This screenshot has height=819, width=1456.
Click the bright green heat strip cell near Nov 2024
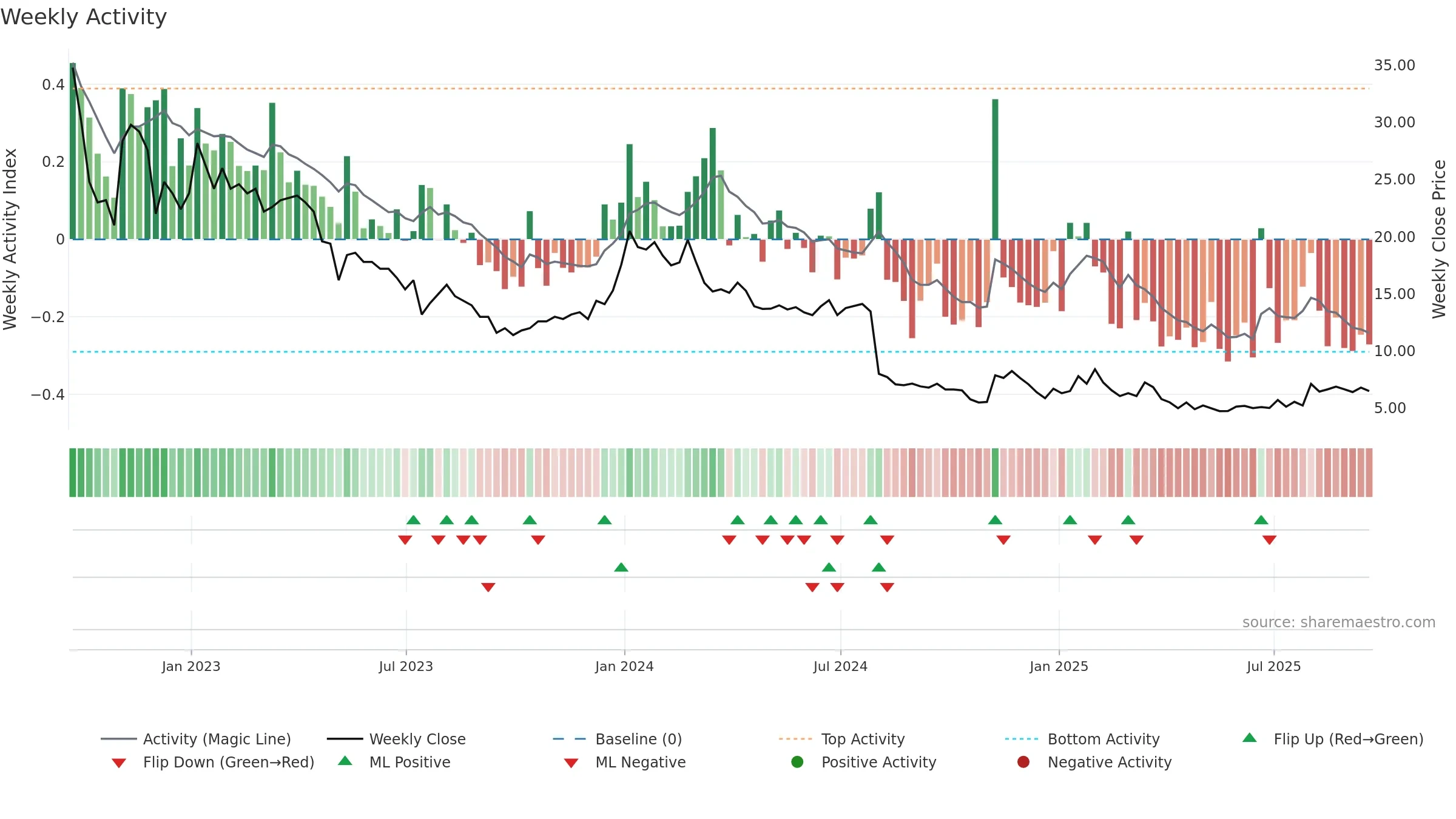coord(995,473)
